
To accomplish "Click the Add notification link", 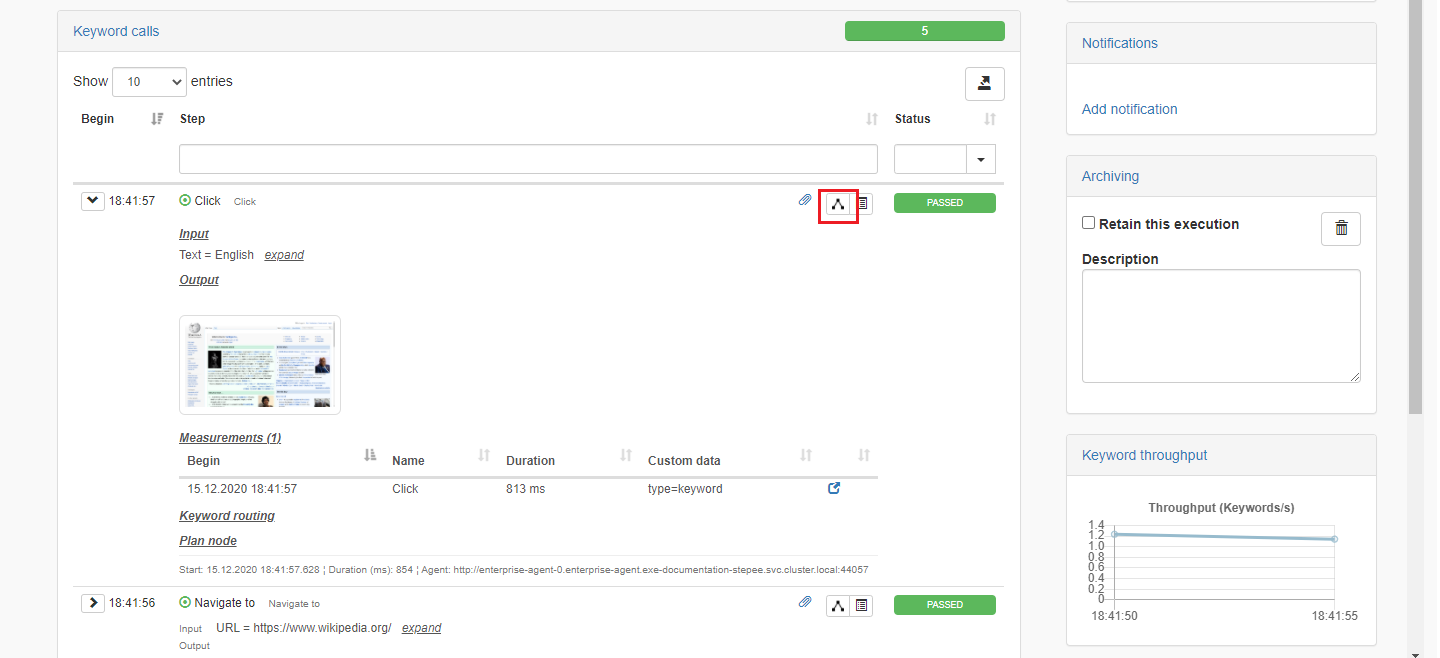I will tap(1129, 109).
